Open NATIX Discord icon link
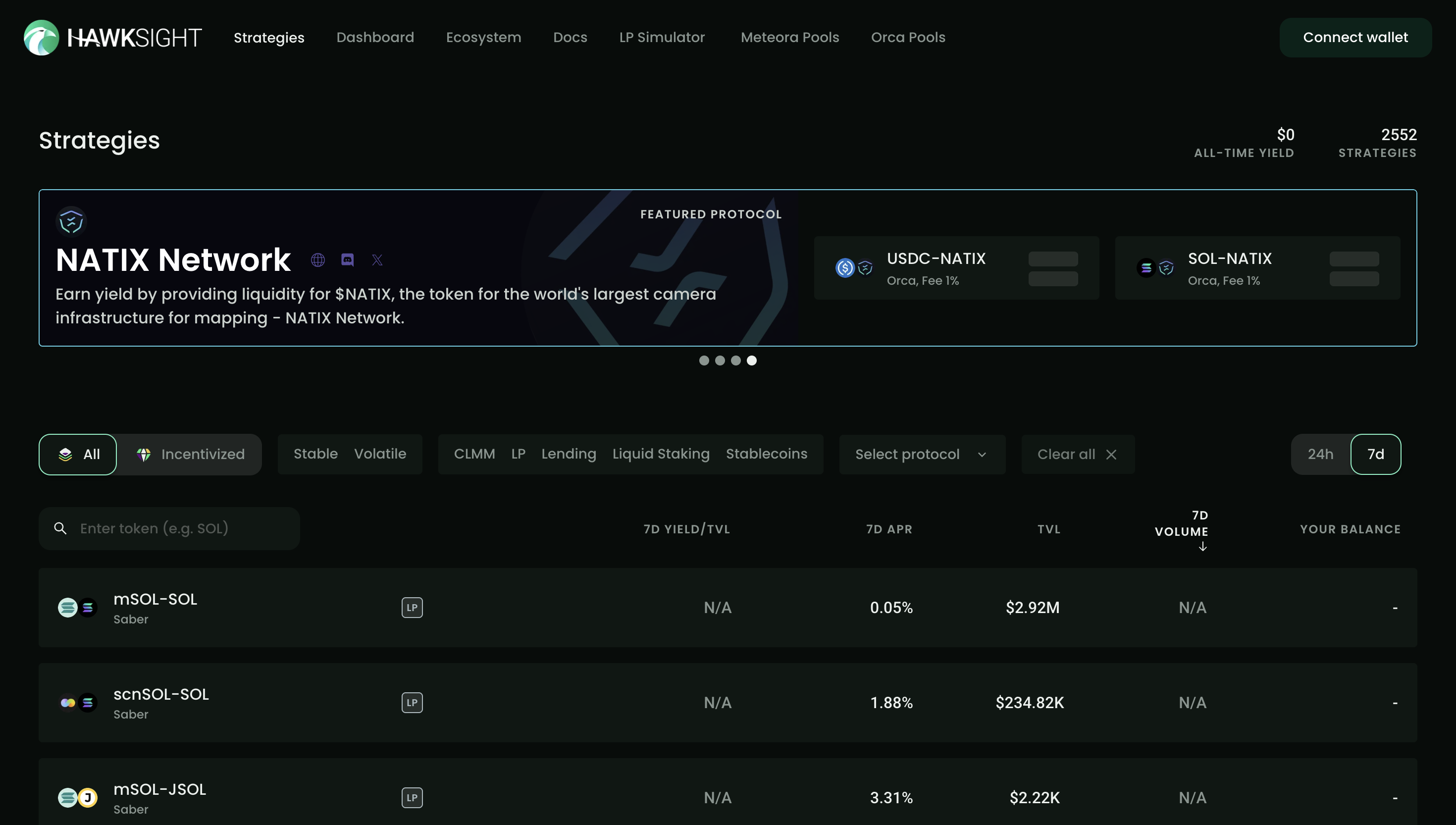Image resolution: width=1456 pixels, height=825 pixels. (x=347, y=260)
